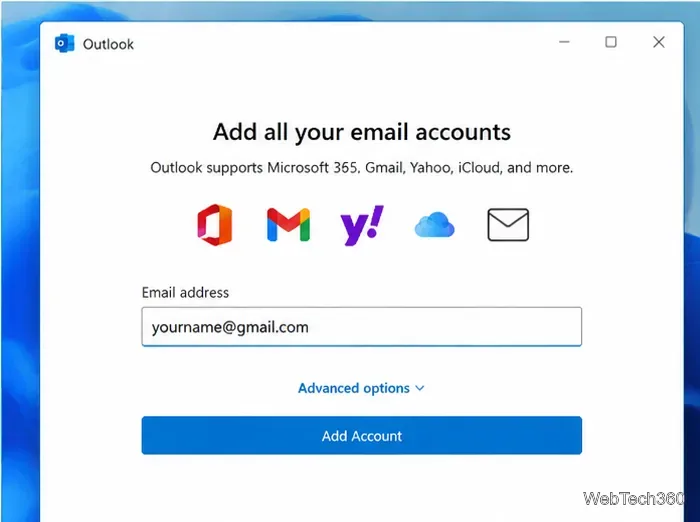
Task: Click the 'Outlook supports Microsoft 365' subtitle text
Action: click(x=362, y=168)
